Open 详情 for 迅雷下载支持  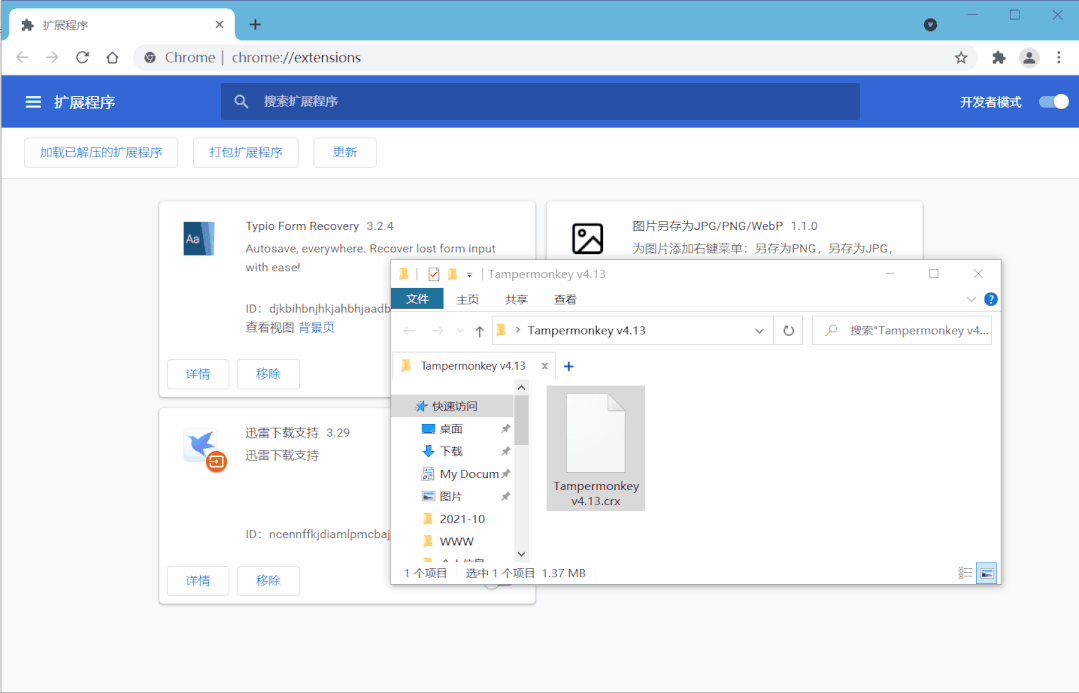pyautogui.click(x=198, y=581)
